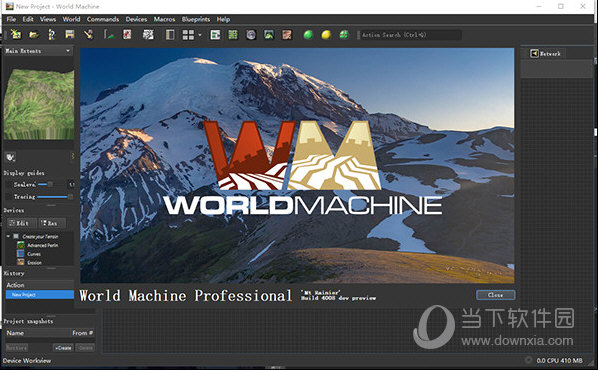Open the Macros menu
Image resolution: width=598 pixels, height=370 pixels.
[164, 19]
